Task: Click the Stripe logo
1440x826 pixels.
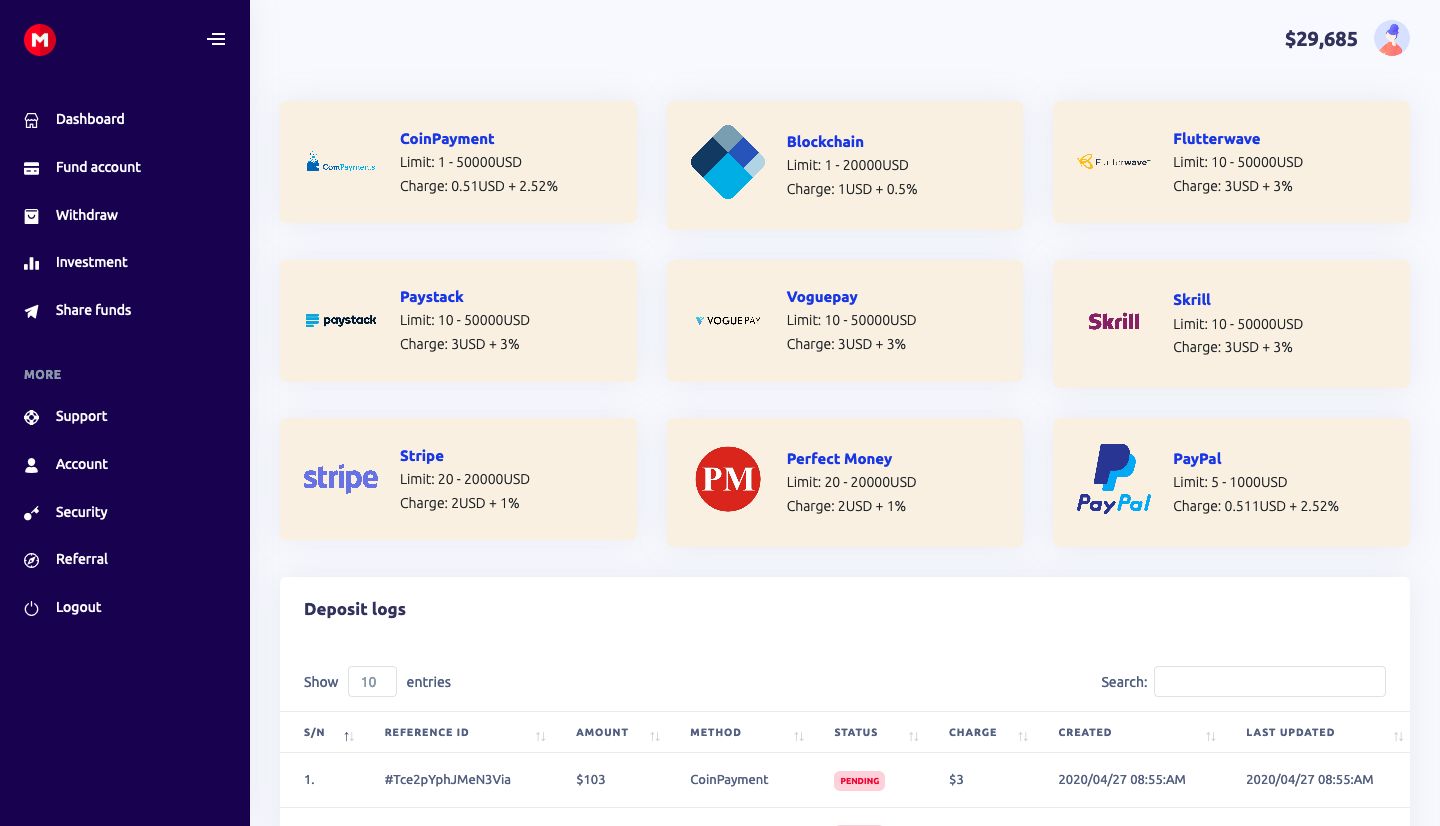Action: pyautogui.click(x=341, y=479)
